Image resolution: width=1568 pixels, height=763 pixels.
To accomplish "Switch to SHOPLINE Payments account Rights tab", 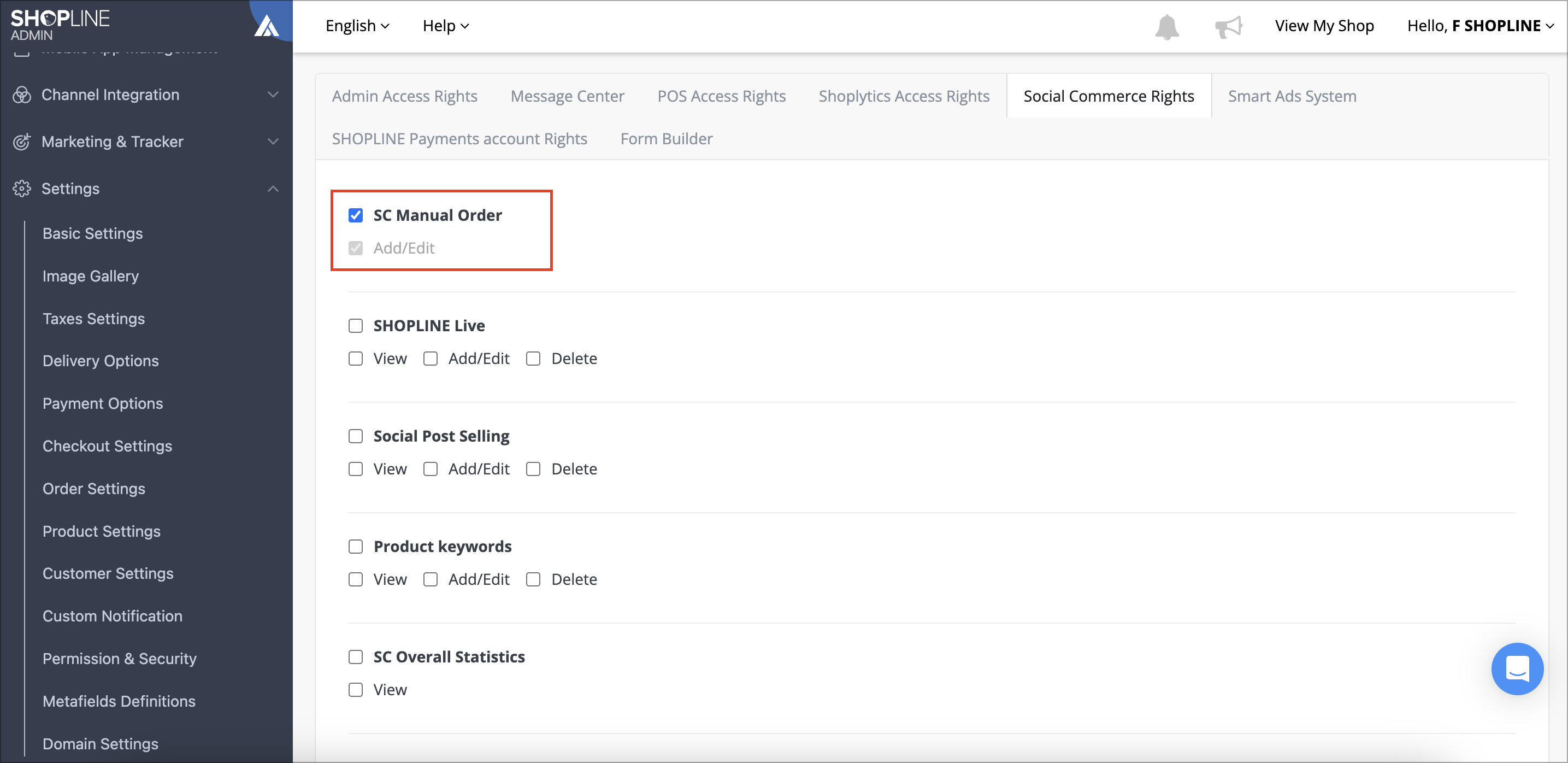I will pyautogui.click(x=459, y=139).
